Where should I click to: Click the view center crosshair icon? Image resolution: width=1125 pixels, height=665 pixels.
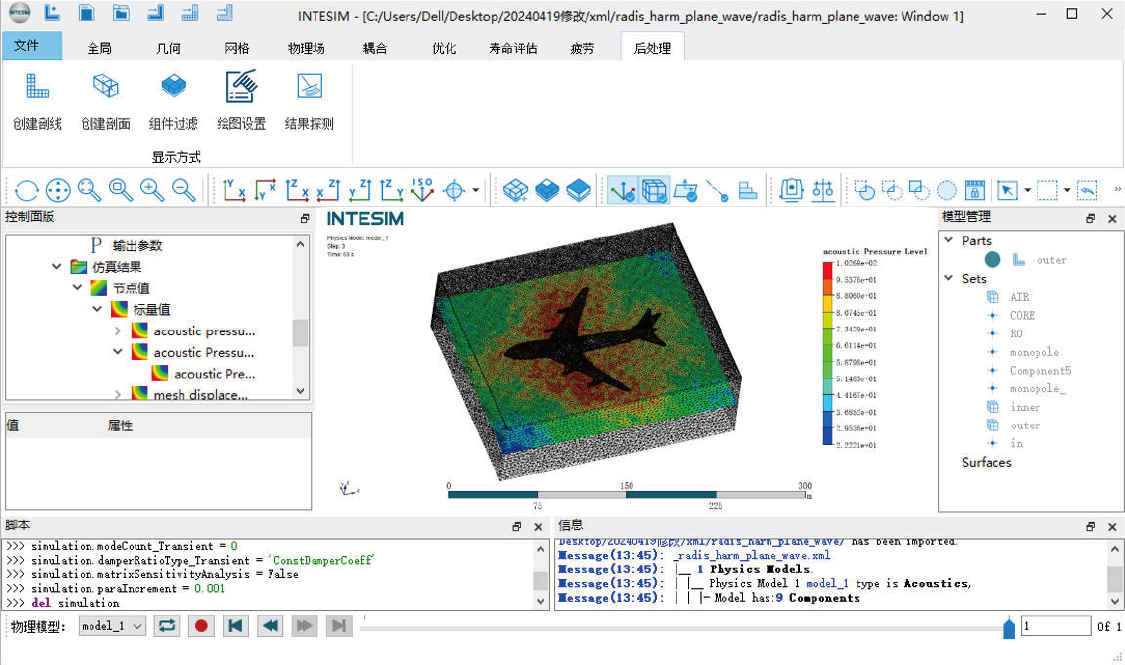454,190
